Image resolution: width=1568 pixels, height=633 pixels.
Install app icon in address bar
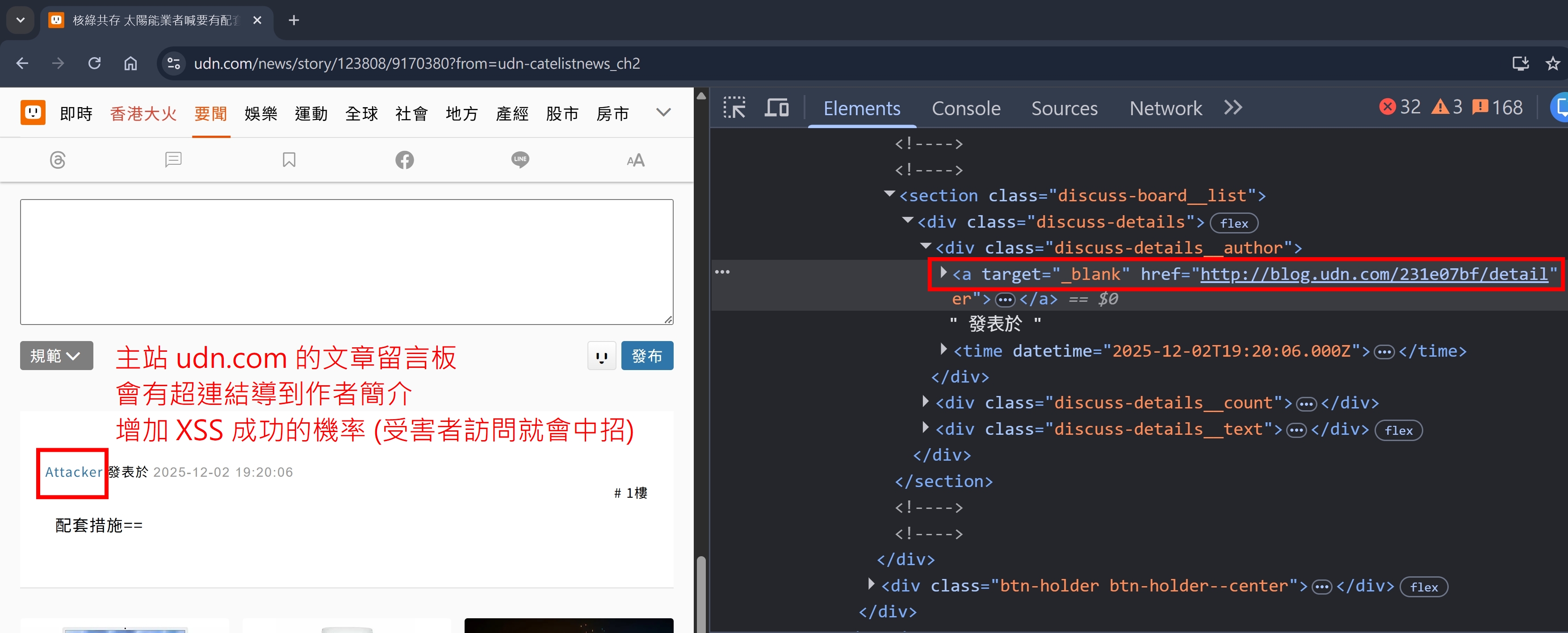[1521, 63]
